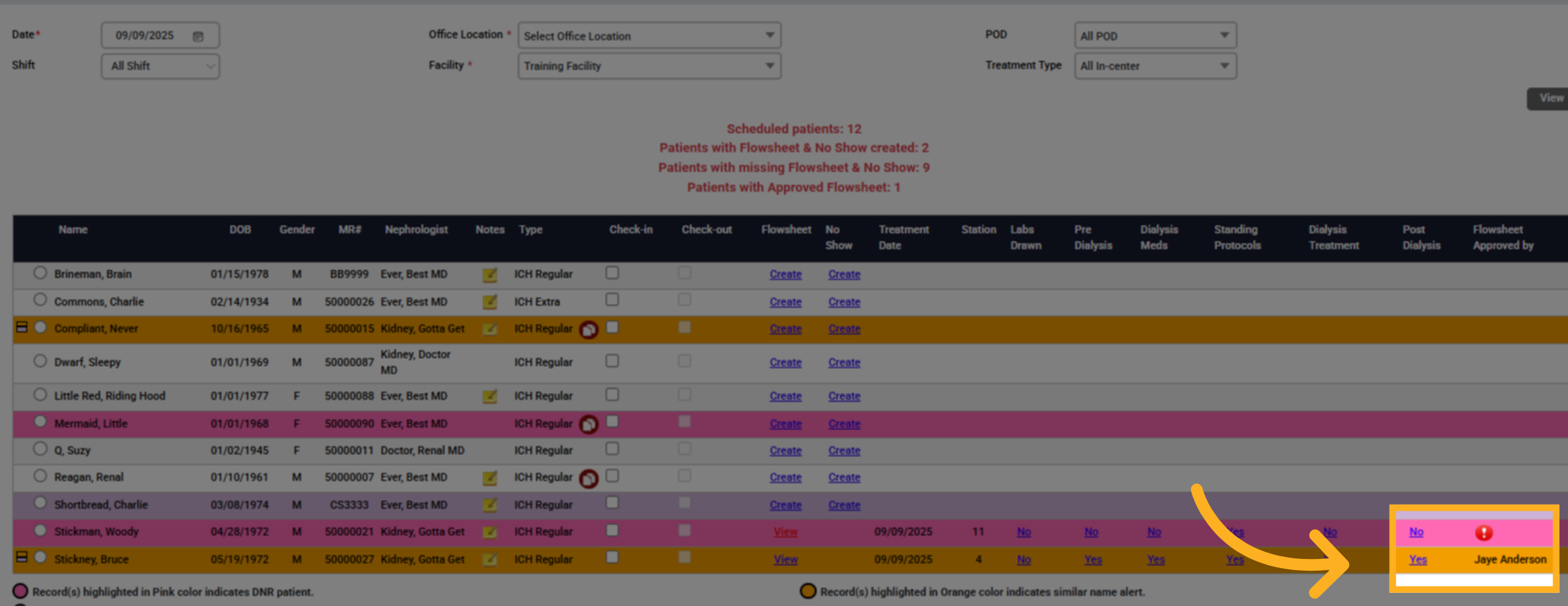1568x606 pixels.
Task: Tick Check-in checkbox for Little Red, Riding Hood
Action: pos(612,394)
